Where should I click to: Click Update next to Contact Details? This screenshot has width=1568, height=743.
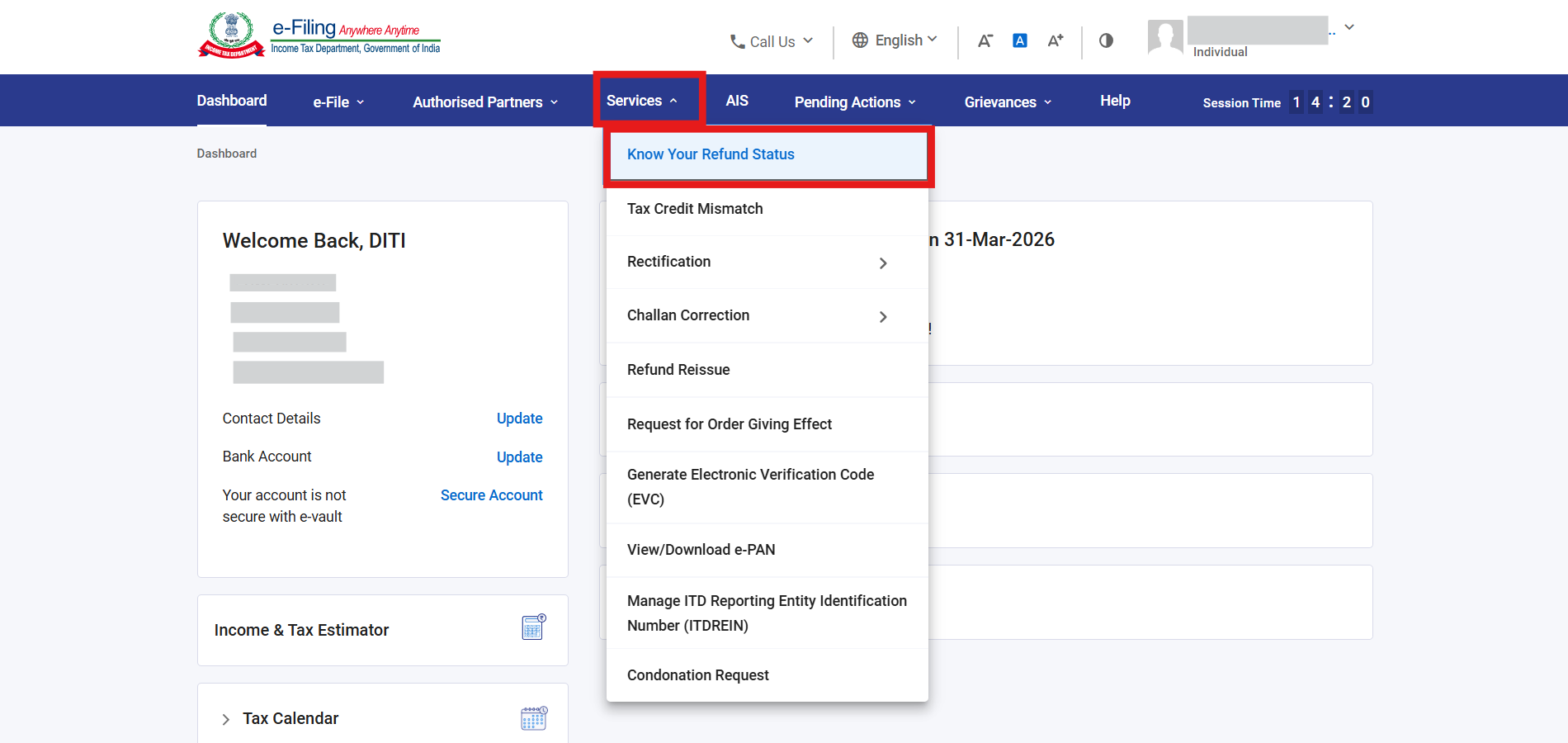519,419
